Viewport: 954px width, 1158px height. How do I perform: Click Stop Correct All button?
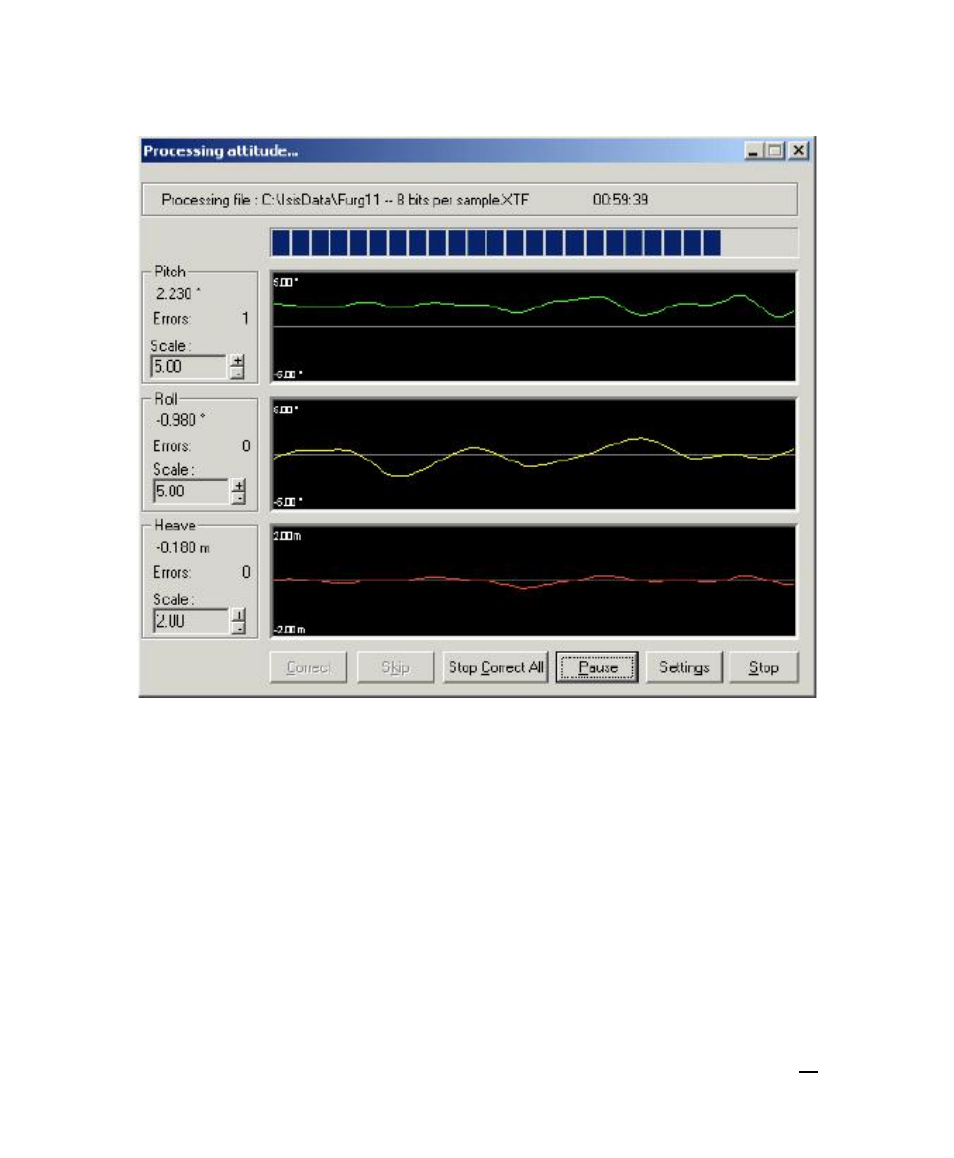tap(495, 667)
